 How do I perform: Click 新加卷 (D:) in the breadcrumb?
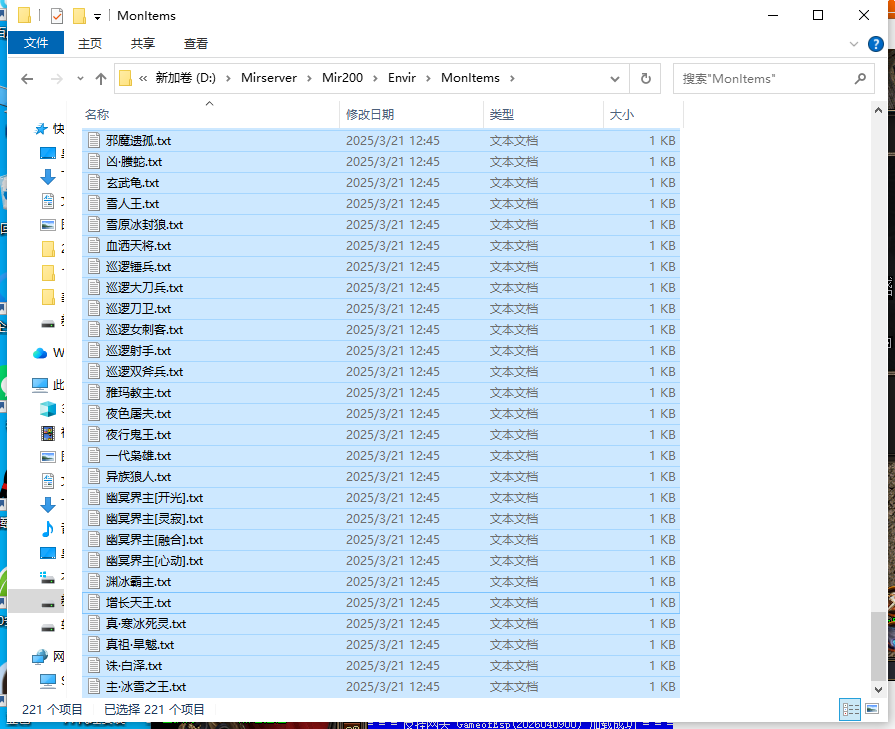186,78
